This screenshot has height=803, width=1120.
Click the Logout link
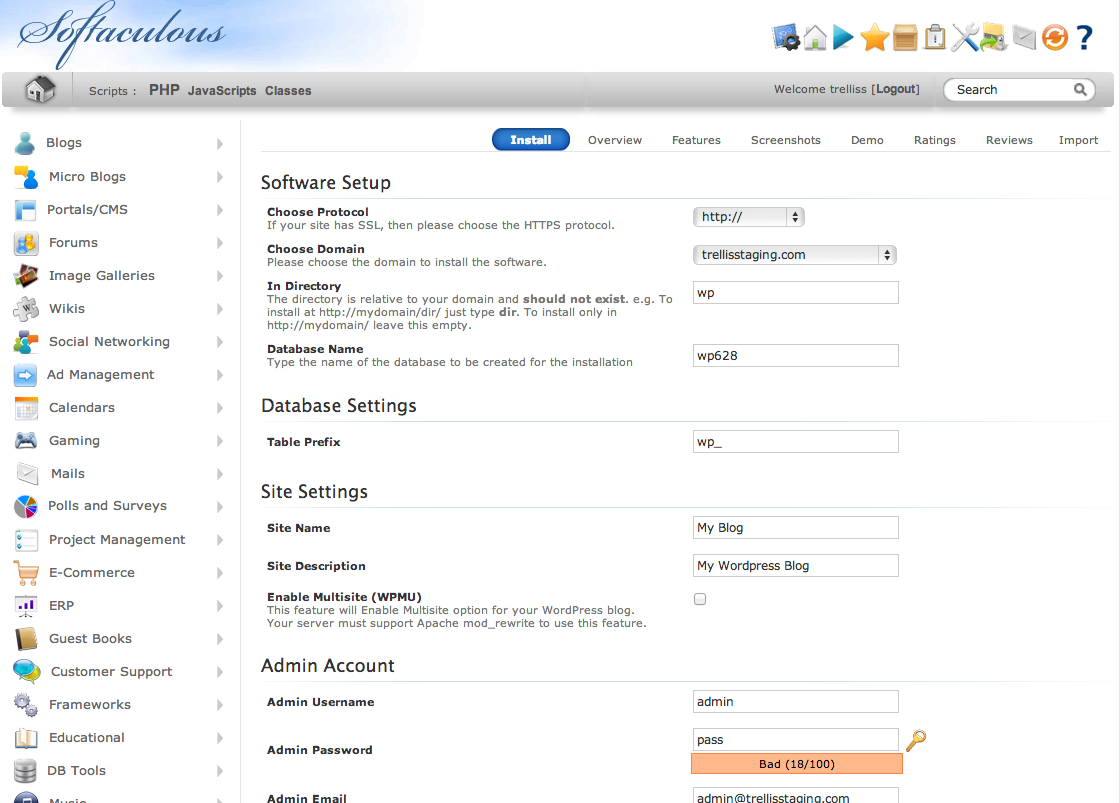coord(897,89)
